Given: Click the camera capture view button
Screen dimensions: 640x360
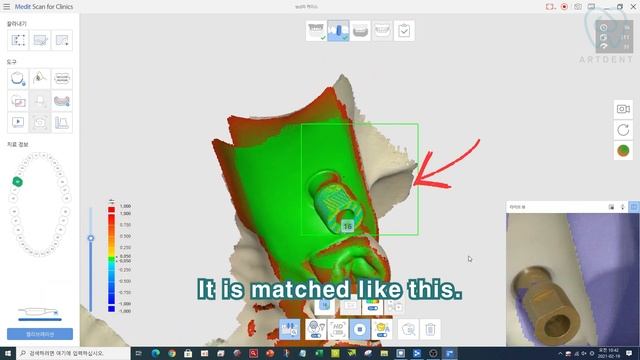Looking at the screenshot, I should (x=623, y=109).
